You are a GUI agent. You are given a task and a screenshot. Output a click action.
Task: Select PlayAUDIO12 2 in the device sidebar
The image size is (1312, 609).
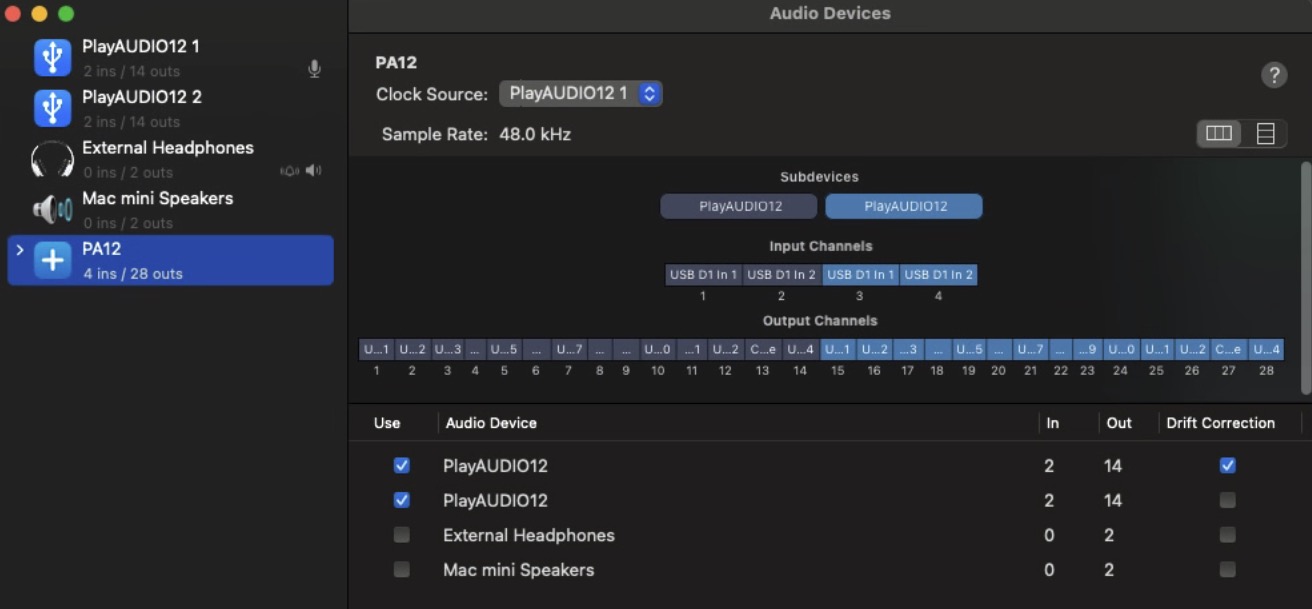point(170,108)
